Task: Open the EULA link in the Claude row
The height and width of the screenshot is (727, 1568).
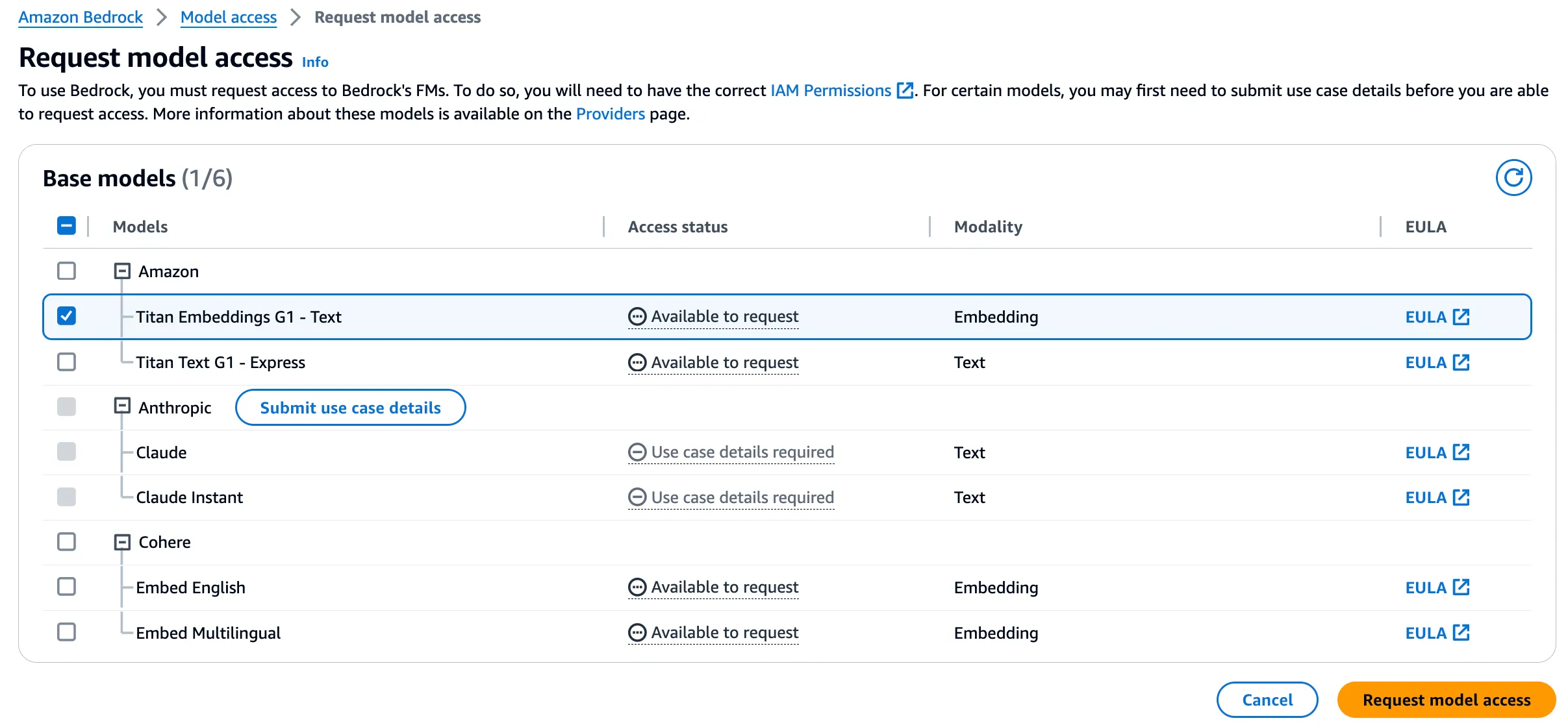Action: (x=1426, y=453)
